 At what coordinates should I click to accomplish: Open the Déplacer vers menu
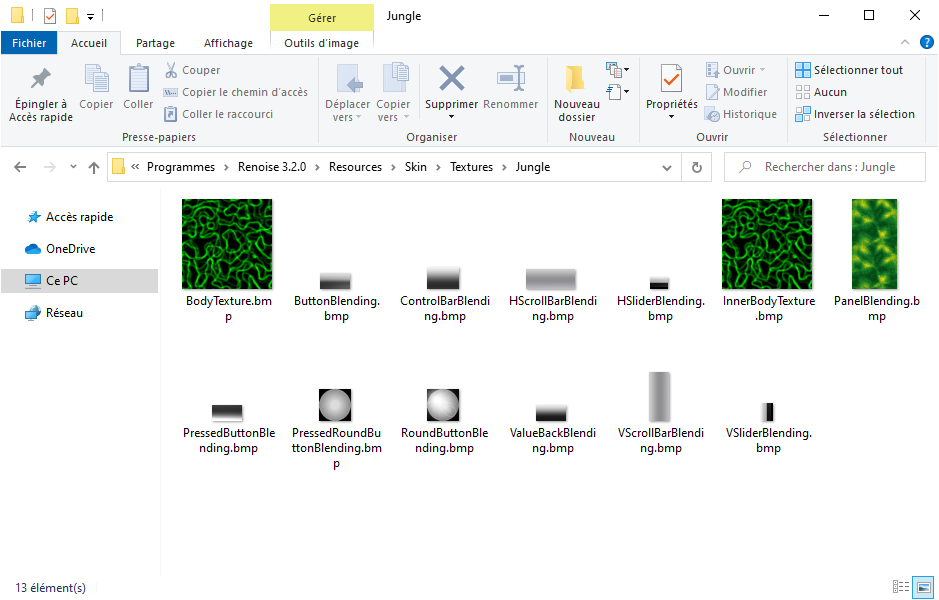coord(347,93)
